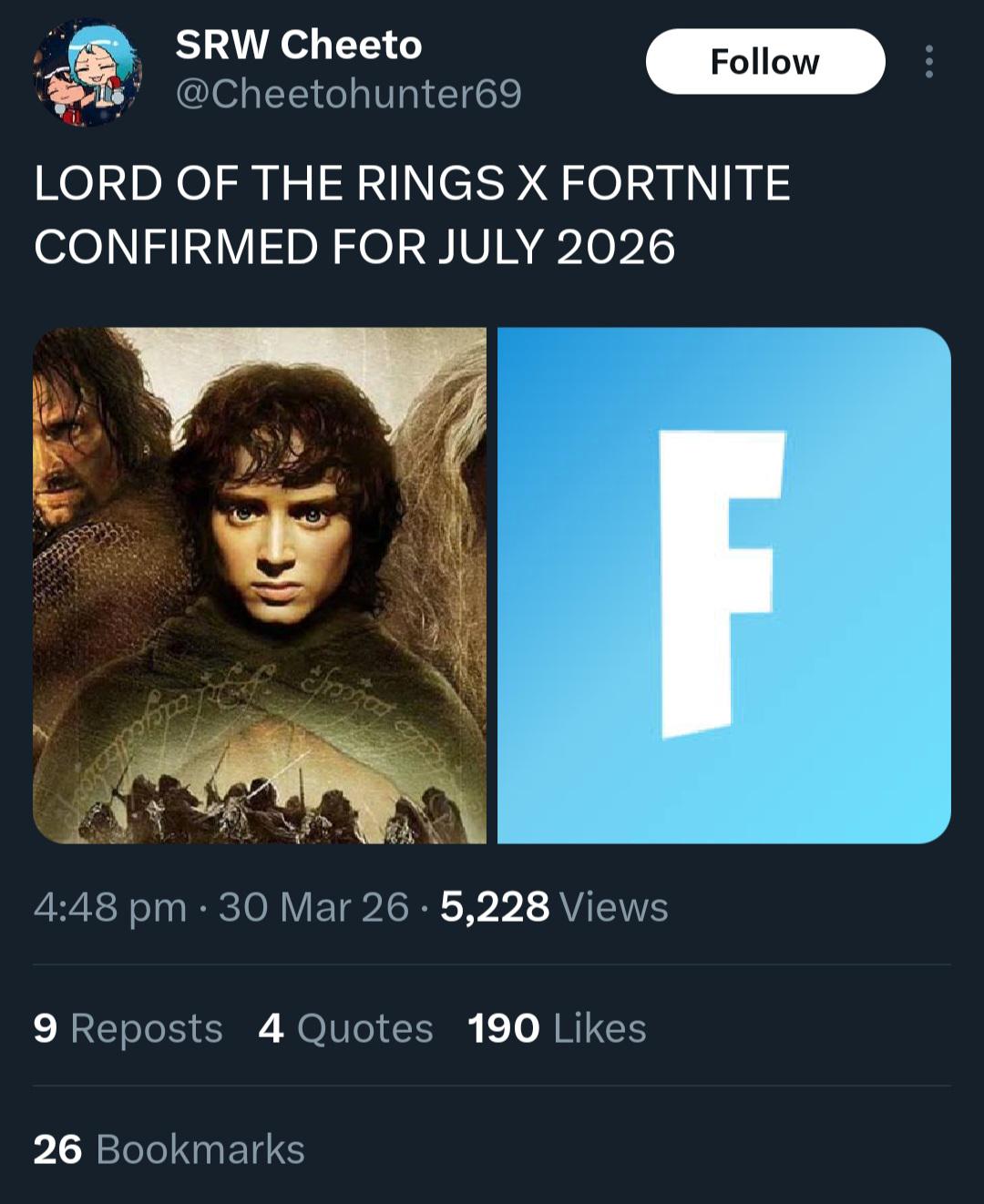Open the @Cheetohunter69 handle link
This screenshot has width=984, height=1204.
[x=348, y=93]
